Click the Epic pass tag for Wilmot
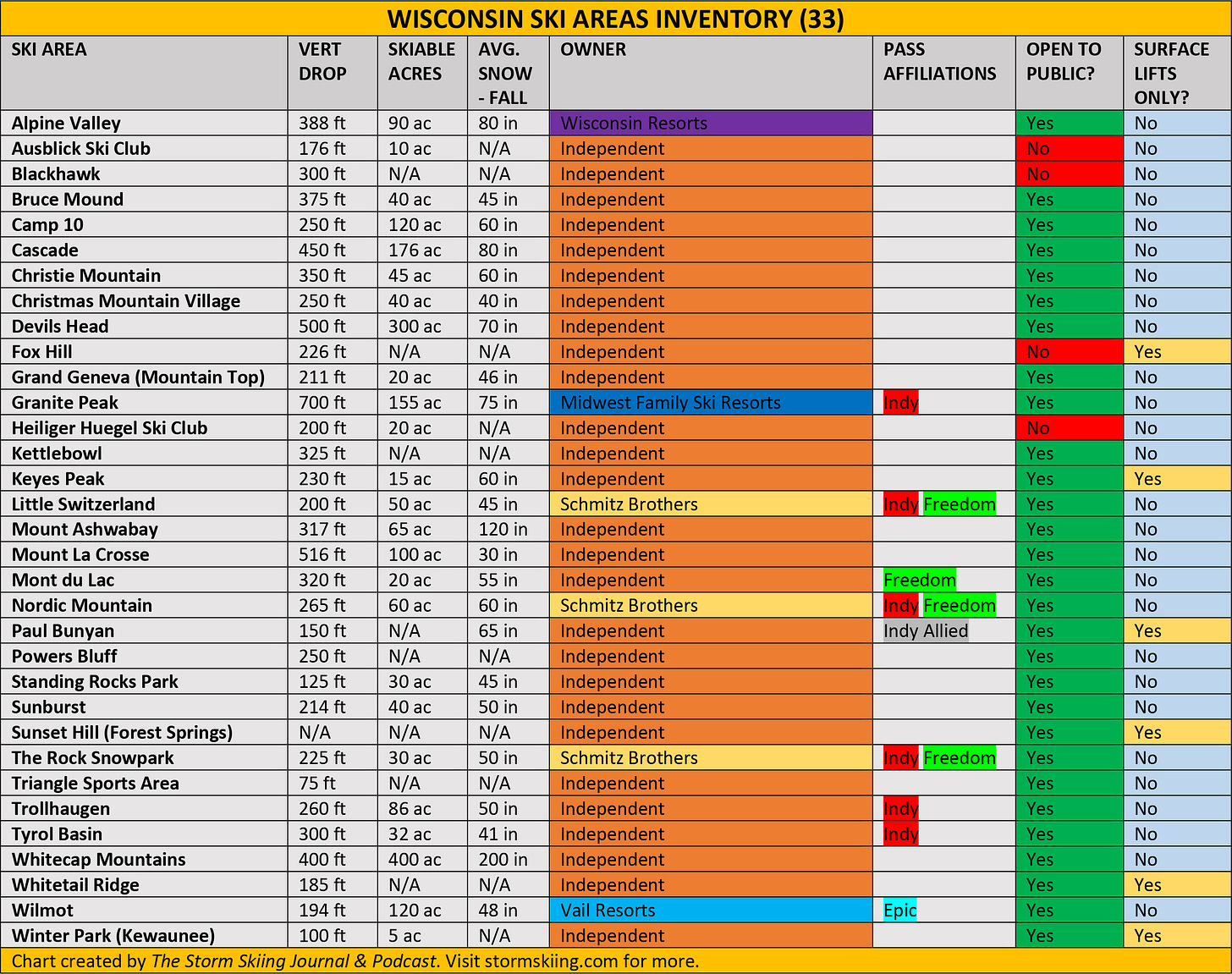Screen dimensions: 1232x974 [899, 910]
